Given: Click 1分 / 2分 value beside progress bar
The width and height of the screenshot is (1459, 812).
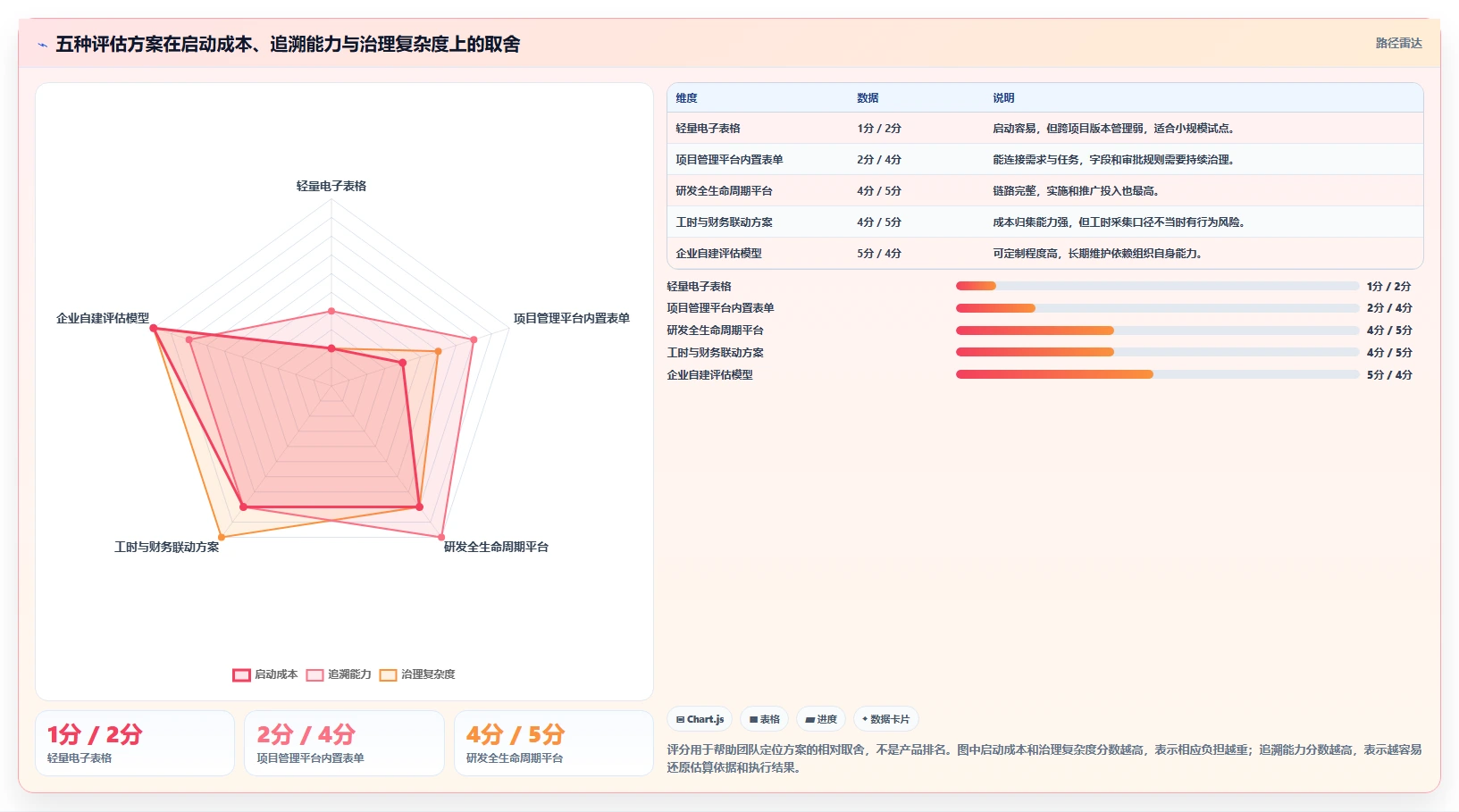Looking at the screenshot, I should [x=1388, y=287].
